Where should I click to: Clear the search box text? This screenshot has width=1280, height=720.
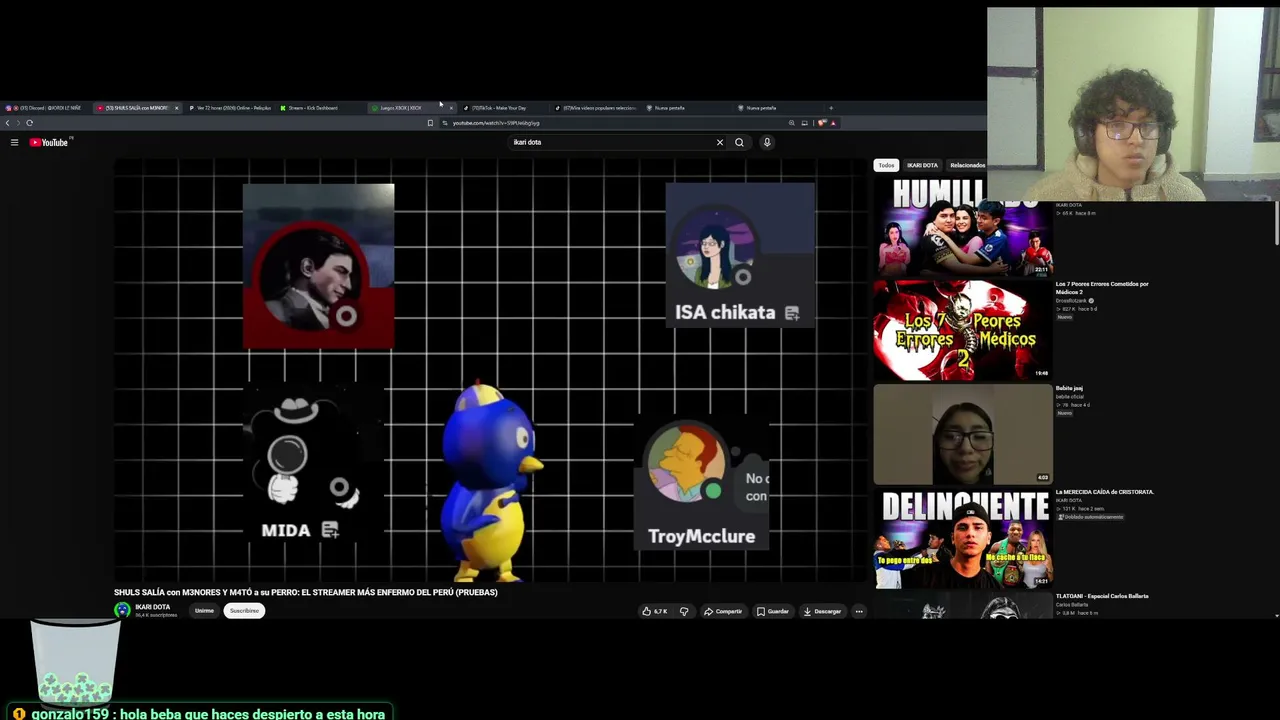tap(719, 142)
